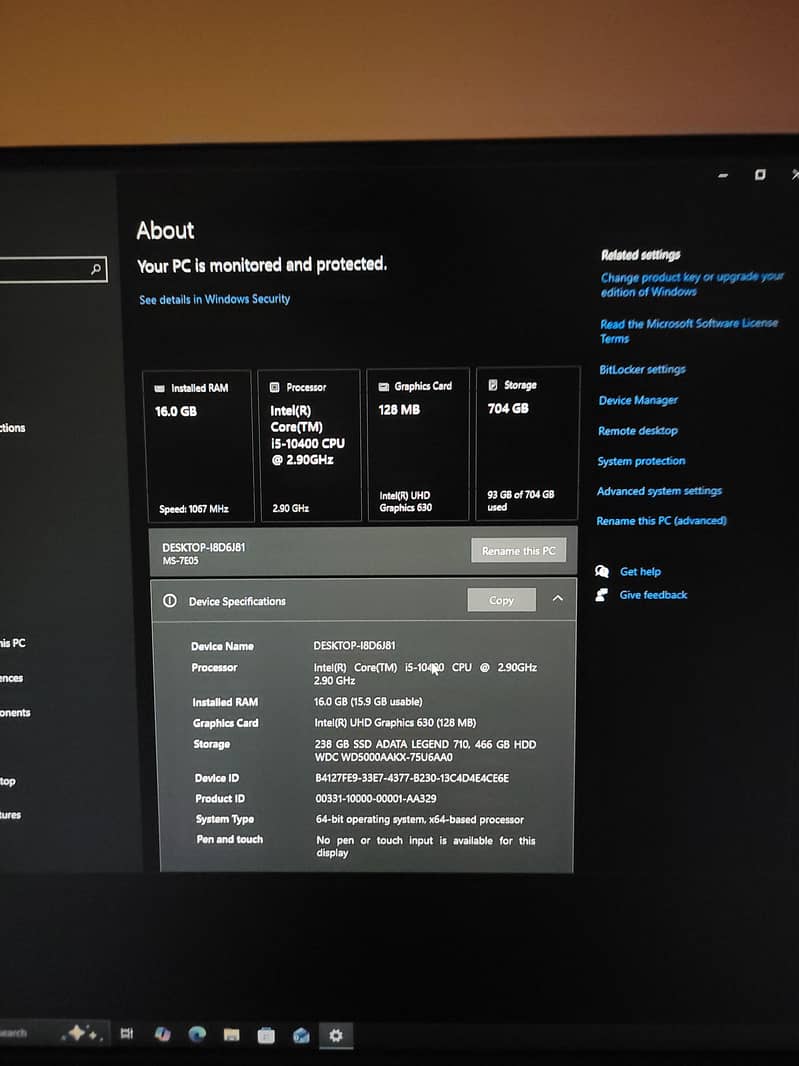Click the Storage value listing ADATA LEGEND 710
The image size is (799, 1066).
(x=426, y=751)
